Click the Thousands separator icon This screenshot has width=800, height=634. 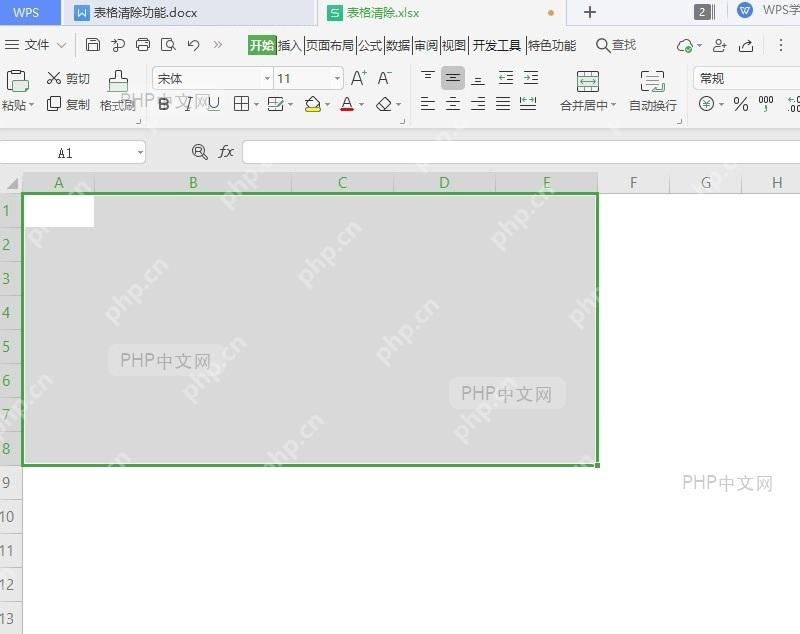(766, 104)
